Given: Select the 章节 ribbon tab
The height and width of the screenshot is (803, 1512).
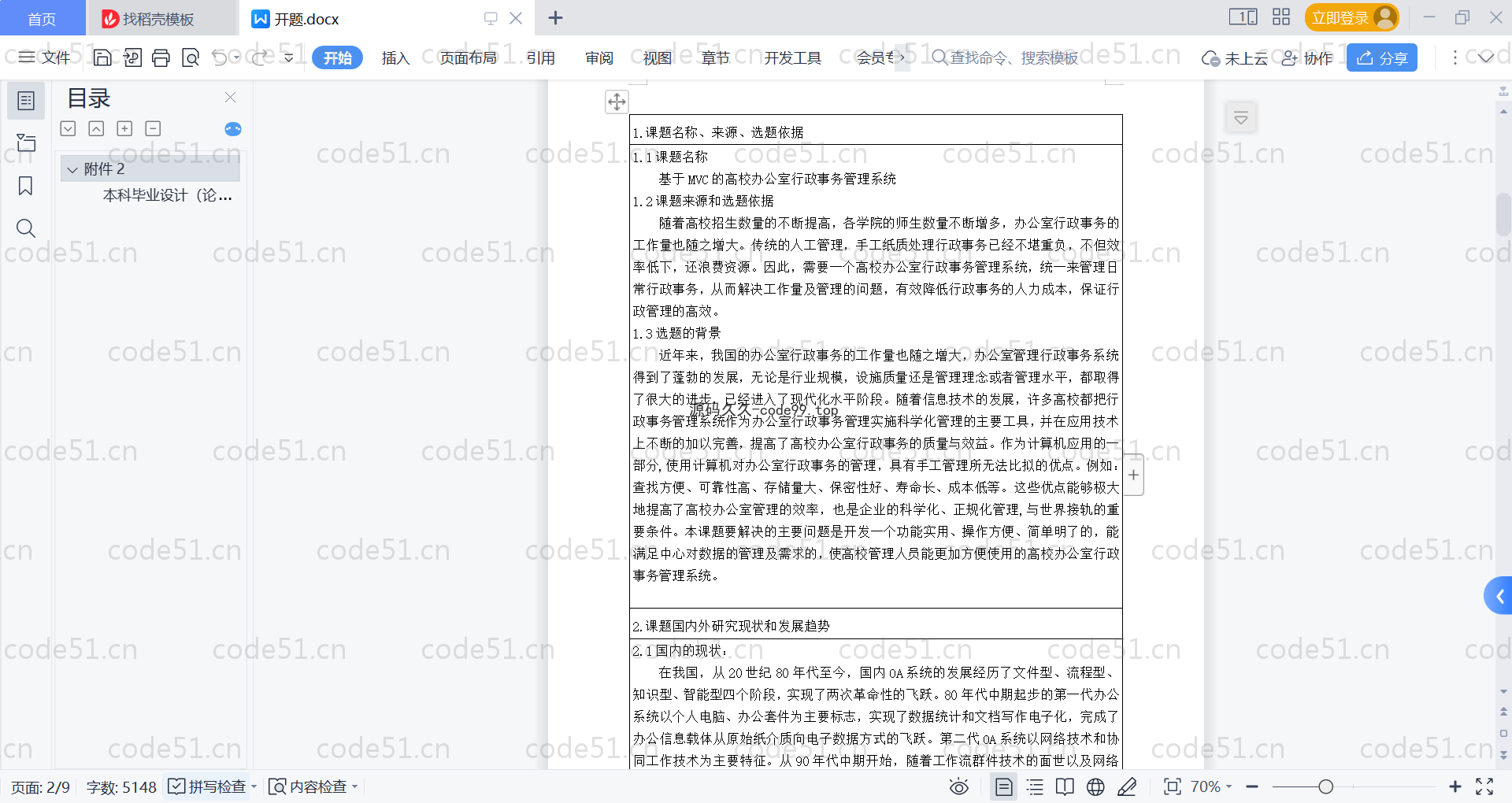Looking at the screenshot, I should pyautogui.click(x=716, y=57).
